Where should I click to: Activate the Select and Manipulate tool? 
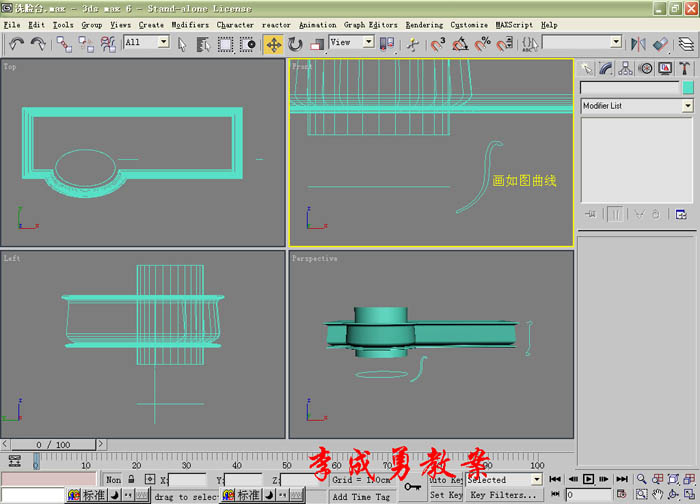coord(413,44)
